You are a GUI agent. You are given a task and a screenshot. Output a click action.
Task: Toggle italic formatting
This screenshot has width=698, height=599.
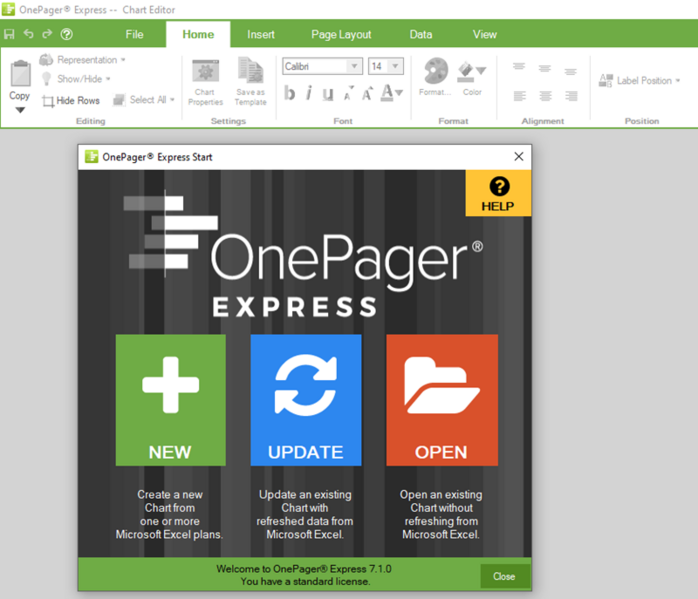point(308,93)
